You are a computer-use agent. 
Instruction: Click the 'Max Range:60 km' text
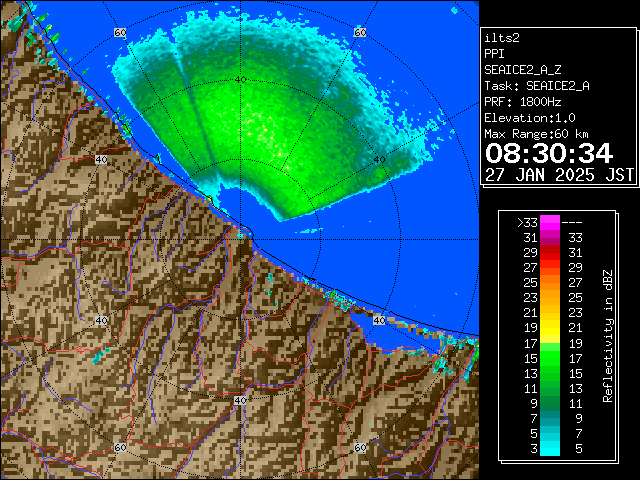coord(536,134)
